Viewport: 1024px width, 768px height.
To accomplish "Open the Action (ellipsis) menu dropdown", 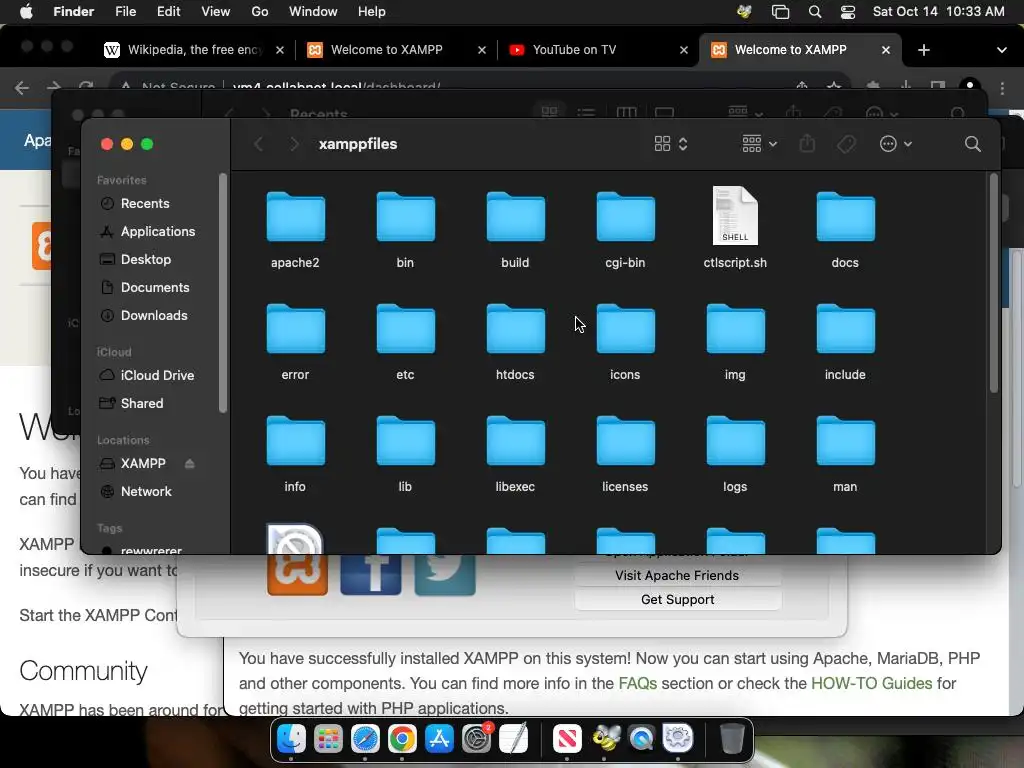I will [x=895, y=144].
